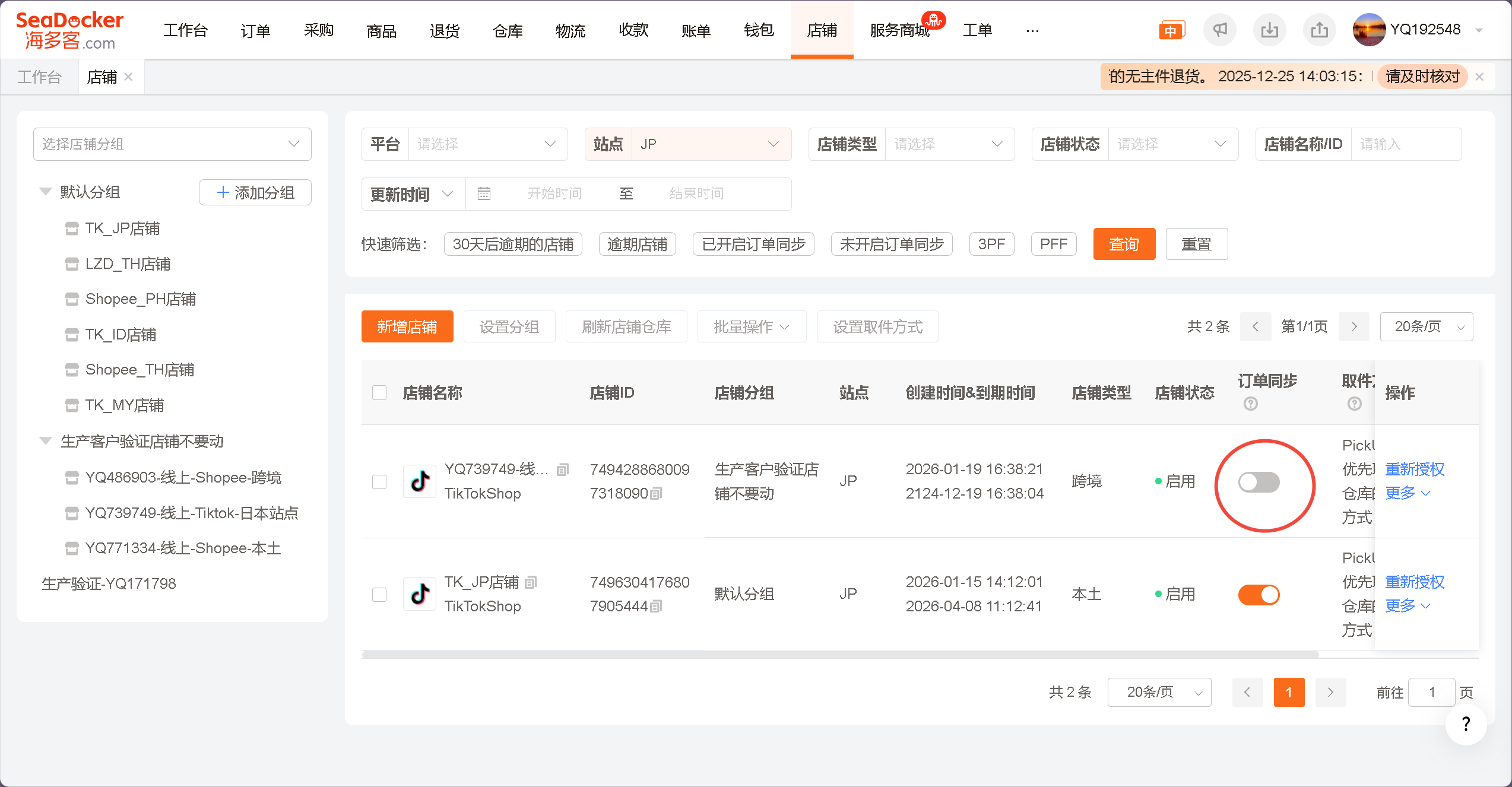Open the 选择店铺分组 dropdown
Screen dimensions: 1512x787
click(x=172, y=144)
